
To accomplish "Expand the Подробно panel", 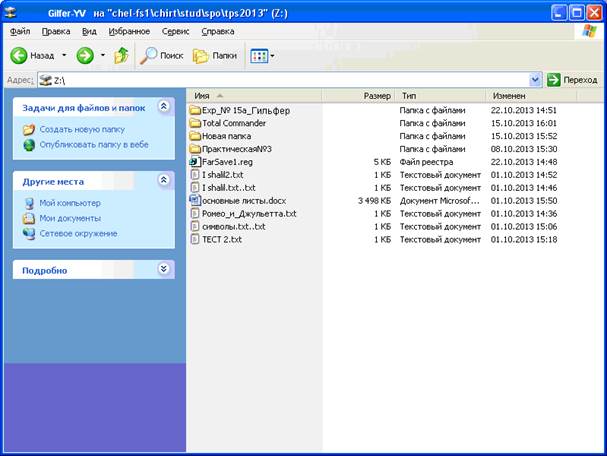I will (x=164, y=269).
